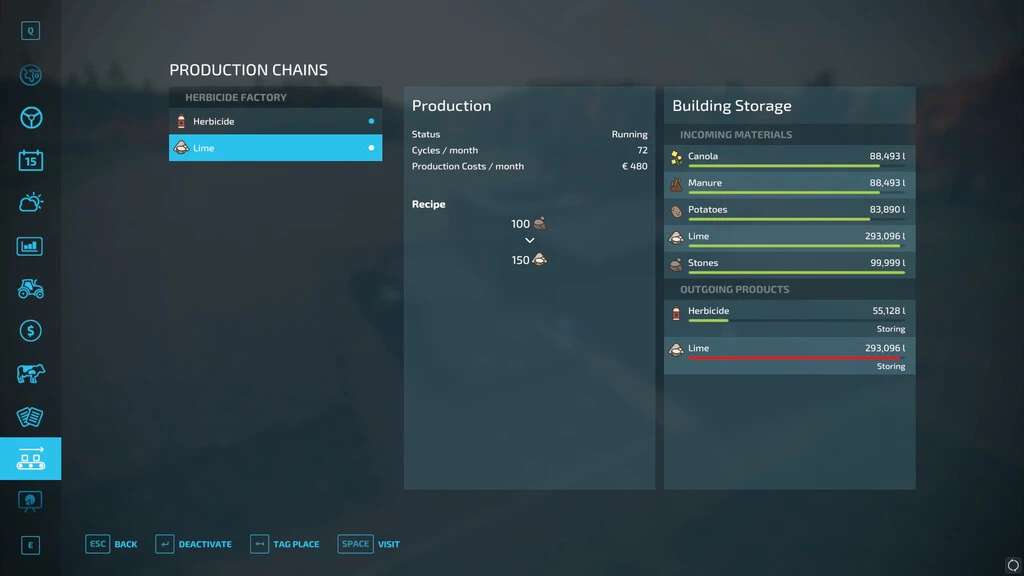Screen dimensions: 1024x576
Task: Open the map page in sidebar
Action: (30, 75)
